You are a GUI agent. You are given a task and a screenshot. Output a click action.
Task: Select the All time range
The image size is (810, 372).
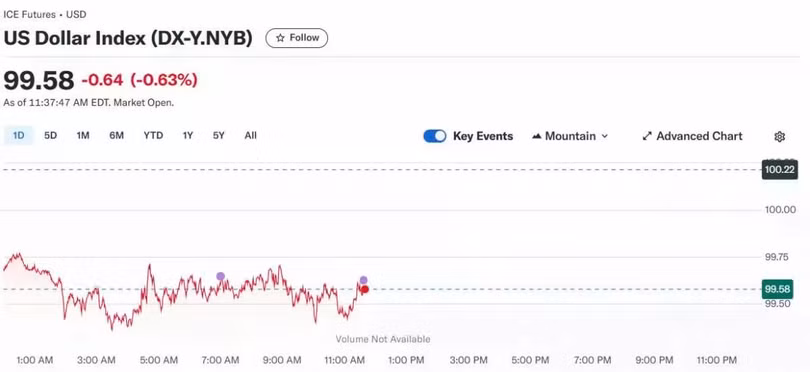click(x=251, y=136)
